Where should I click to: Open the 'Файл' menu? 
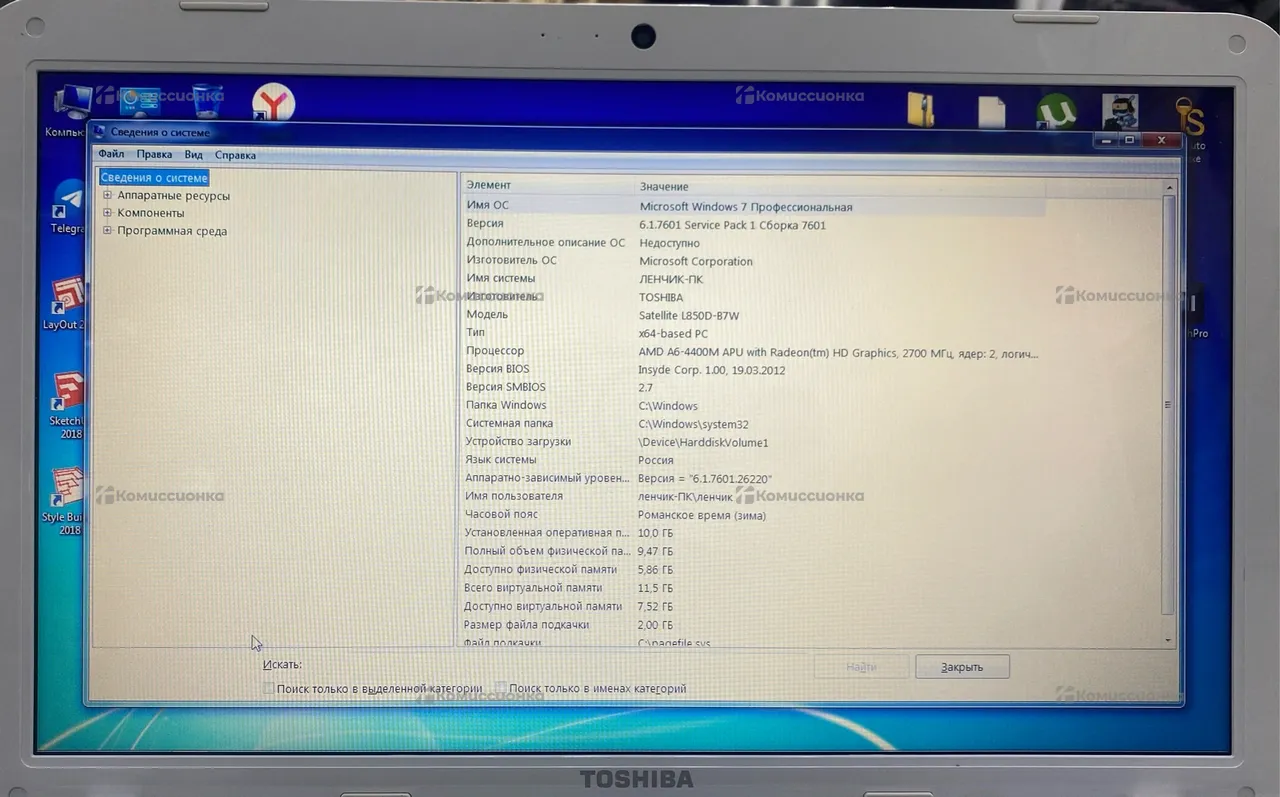111,154
